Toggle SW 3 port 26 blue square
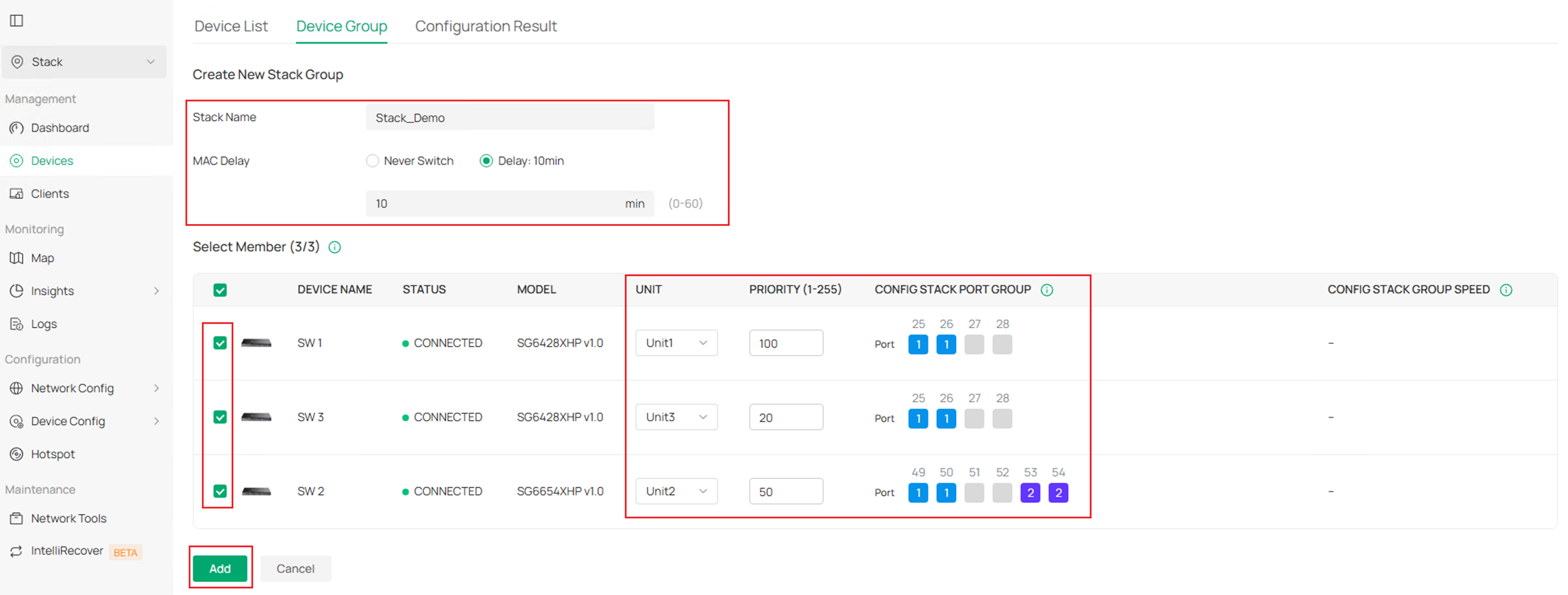Screen dimensions: 1568x595 point(946,418)
